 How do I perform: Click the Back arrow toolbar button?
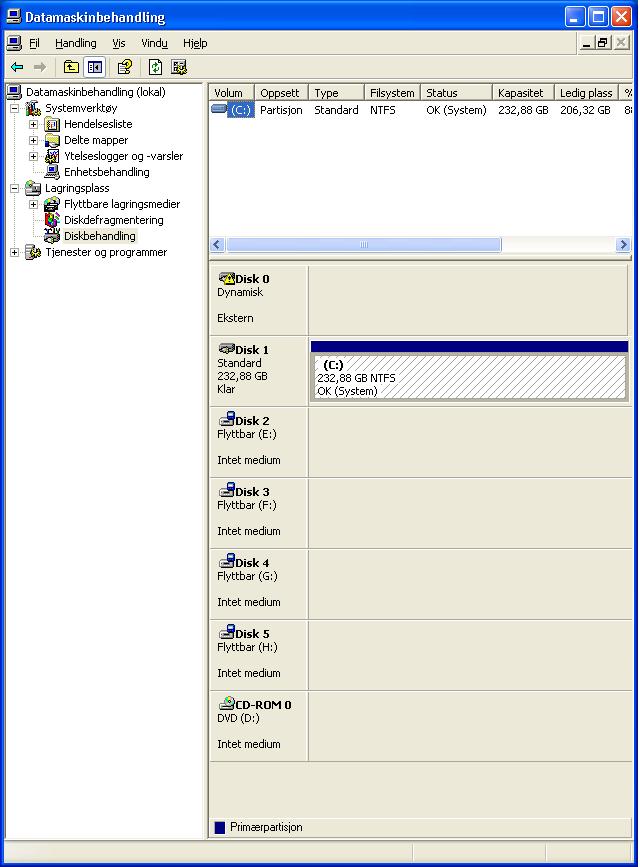(x=17, y=67)
